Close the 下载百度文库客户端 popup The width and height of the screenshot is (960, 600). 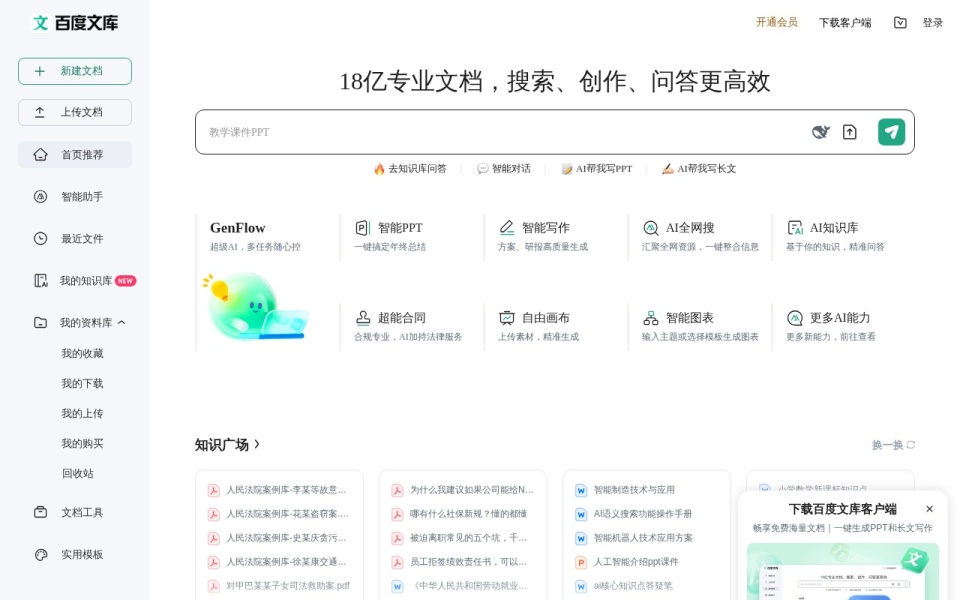pyautogui.click(x=929, y=509)
